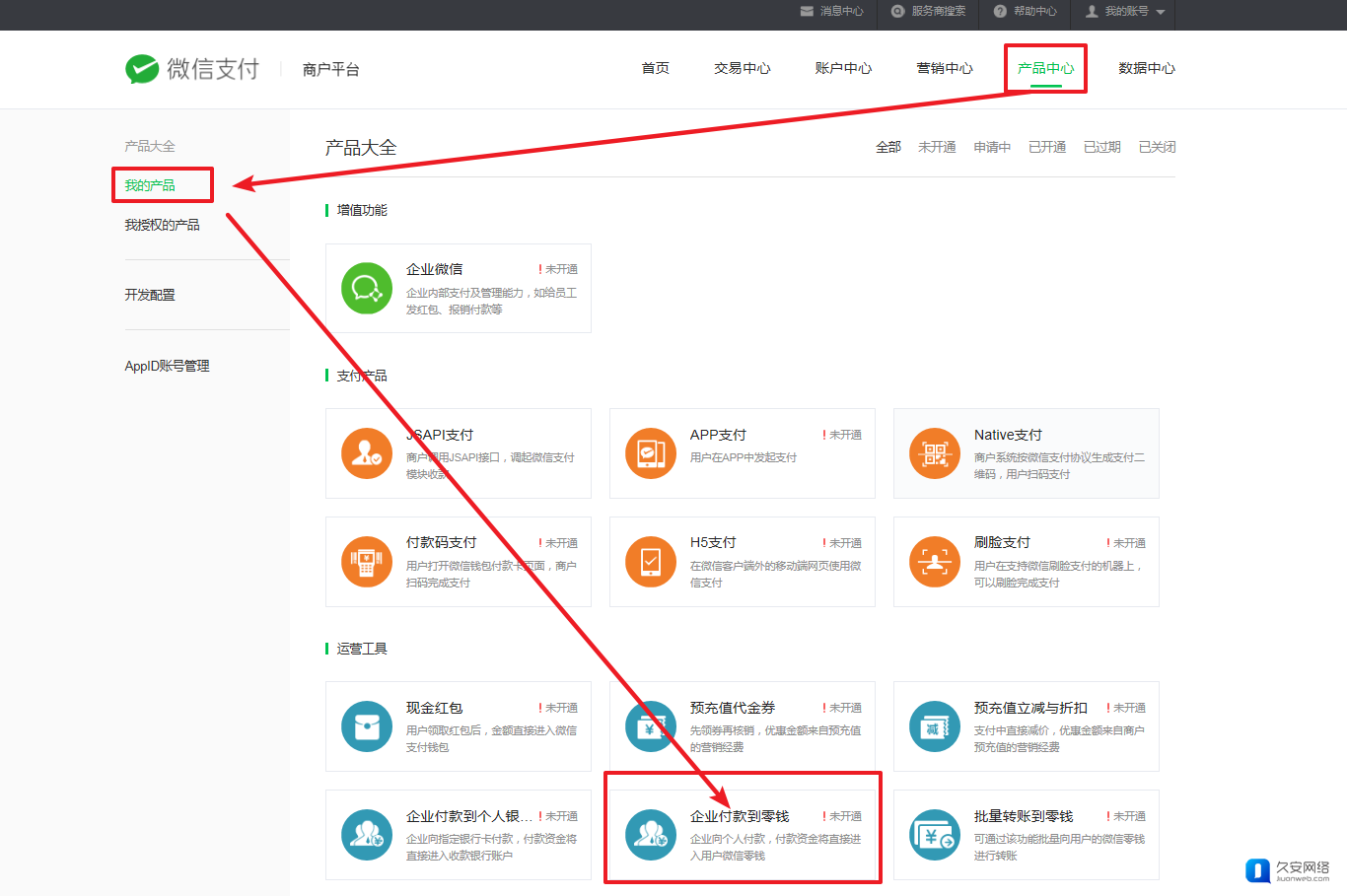Click the 预充值立减与折扣 discount icon
The height and width of the screenshot is (896, 1347).
tap(935, 726)
